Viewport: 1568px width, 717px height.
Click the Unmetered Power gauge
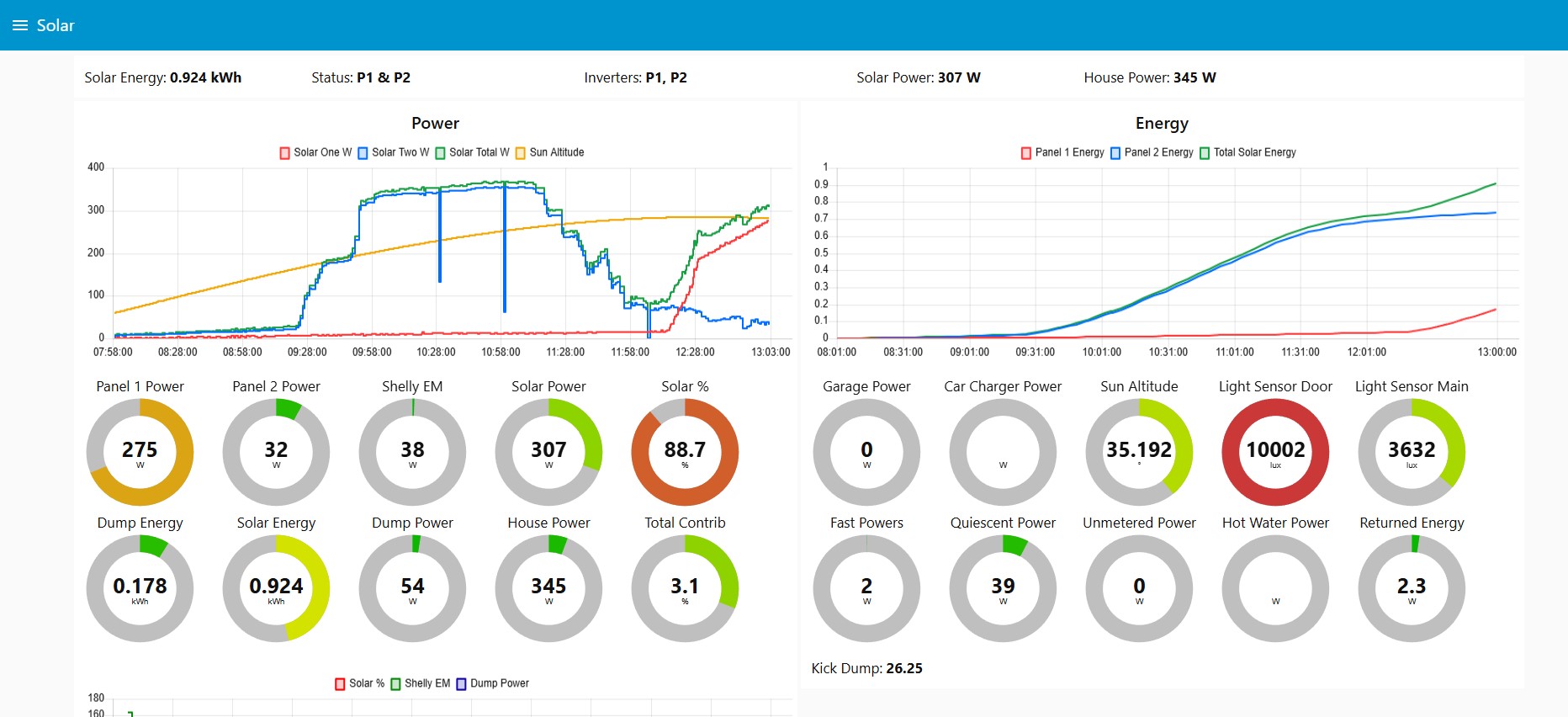click(x=1139, y=588)
